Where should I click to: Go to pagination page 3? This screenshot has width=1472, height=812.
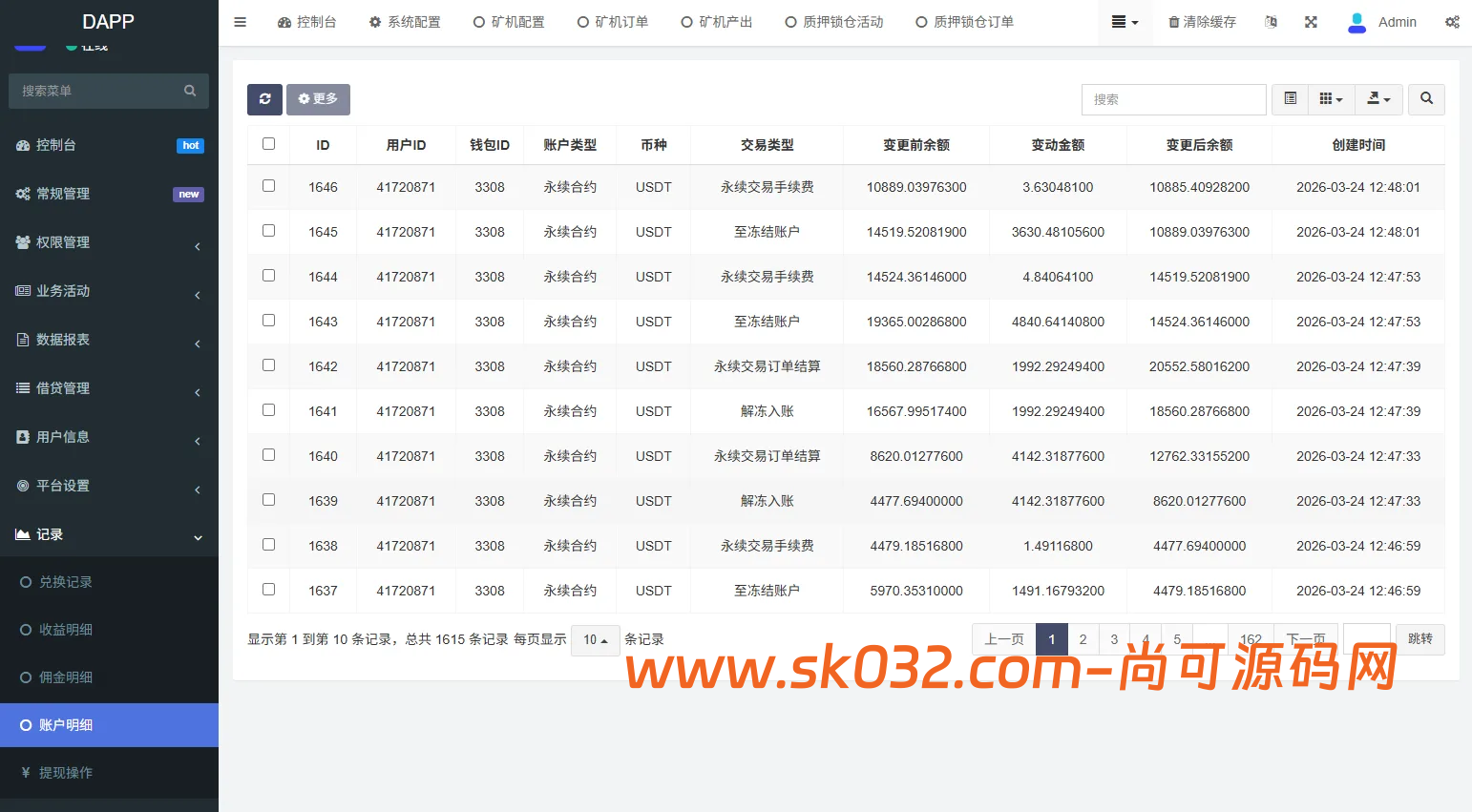(x=1114, y=639)
